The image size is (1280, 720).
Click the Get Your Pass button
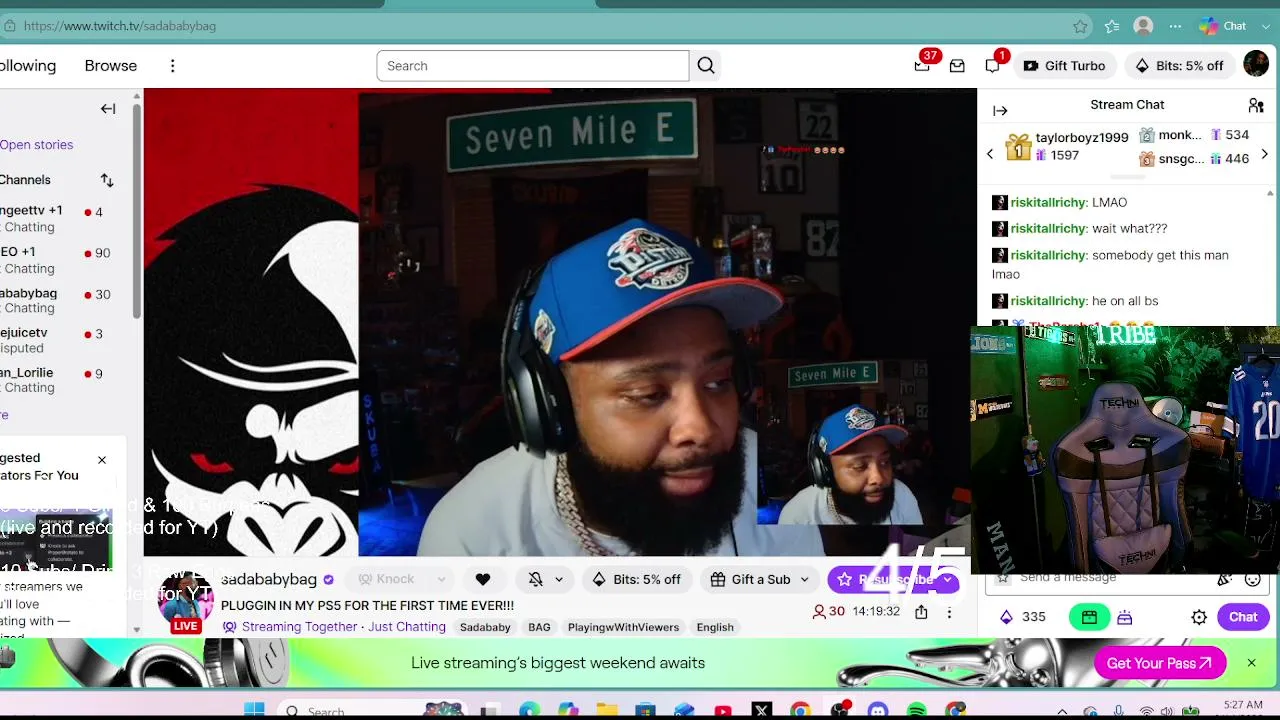[x=1160, y=663]
